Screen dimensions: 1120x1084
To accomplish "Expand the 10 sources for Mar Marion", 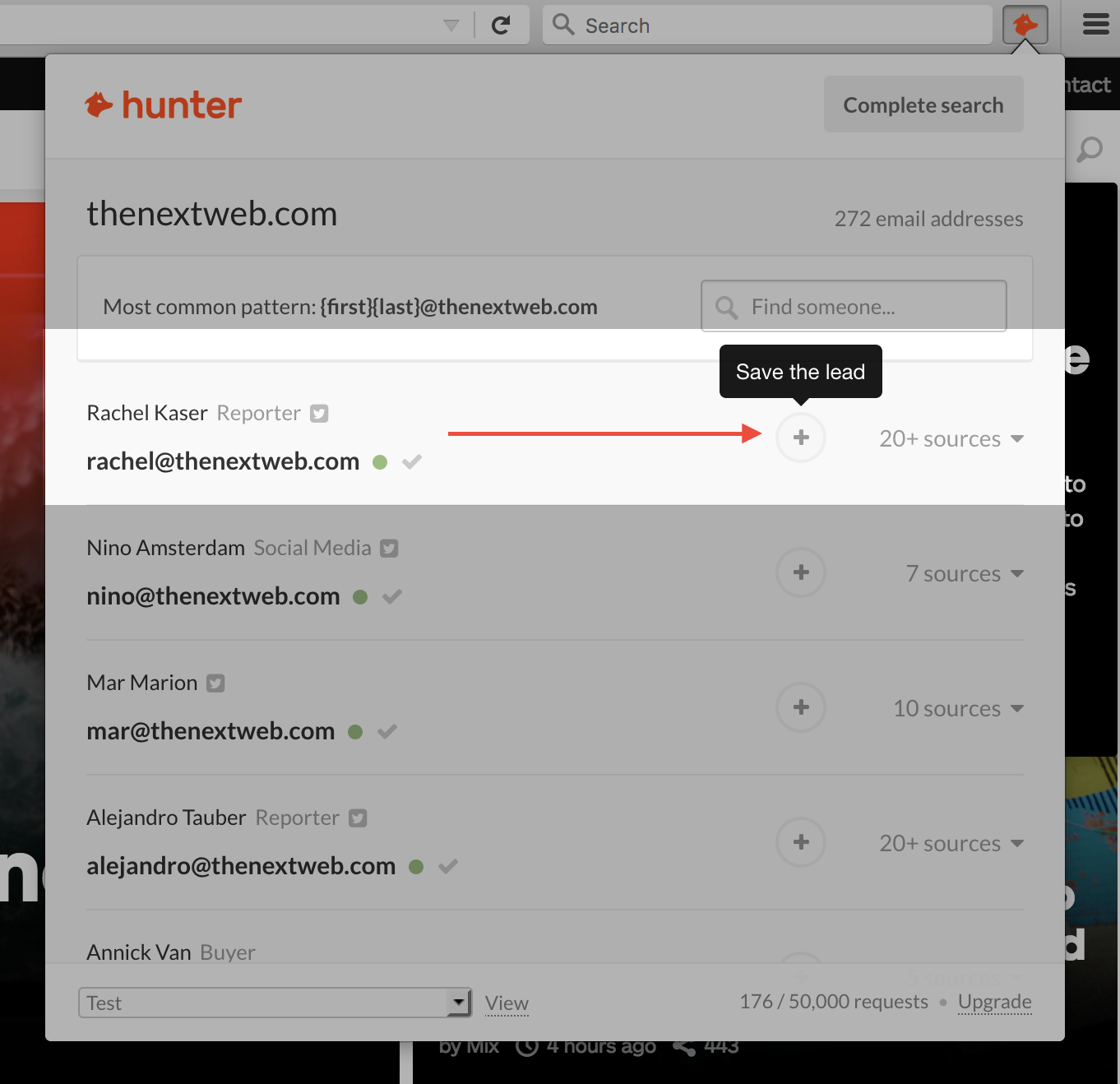I will point(958,709).
